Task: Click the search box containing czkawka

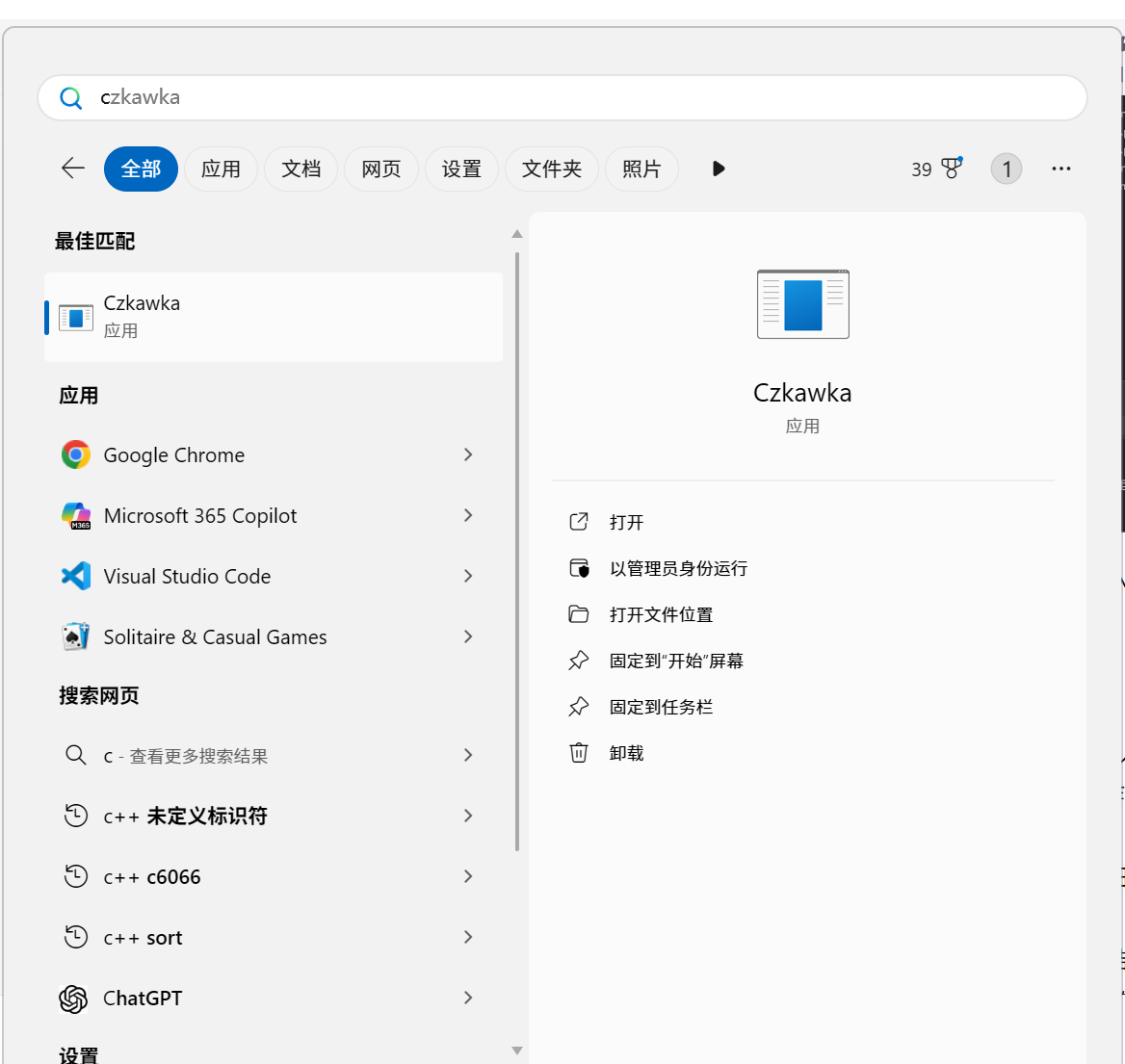Action: tap(562, 97)
